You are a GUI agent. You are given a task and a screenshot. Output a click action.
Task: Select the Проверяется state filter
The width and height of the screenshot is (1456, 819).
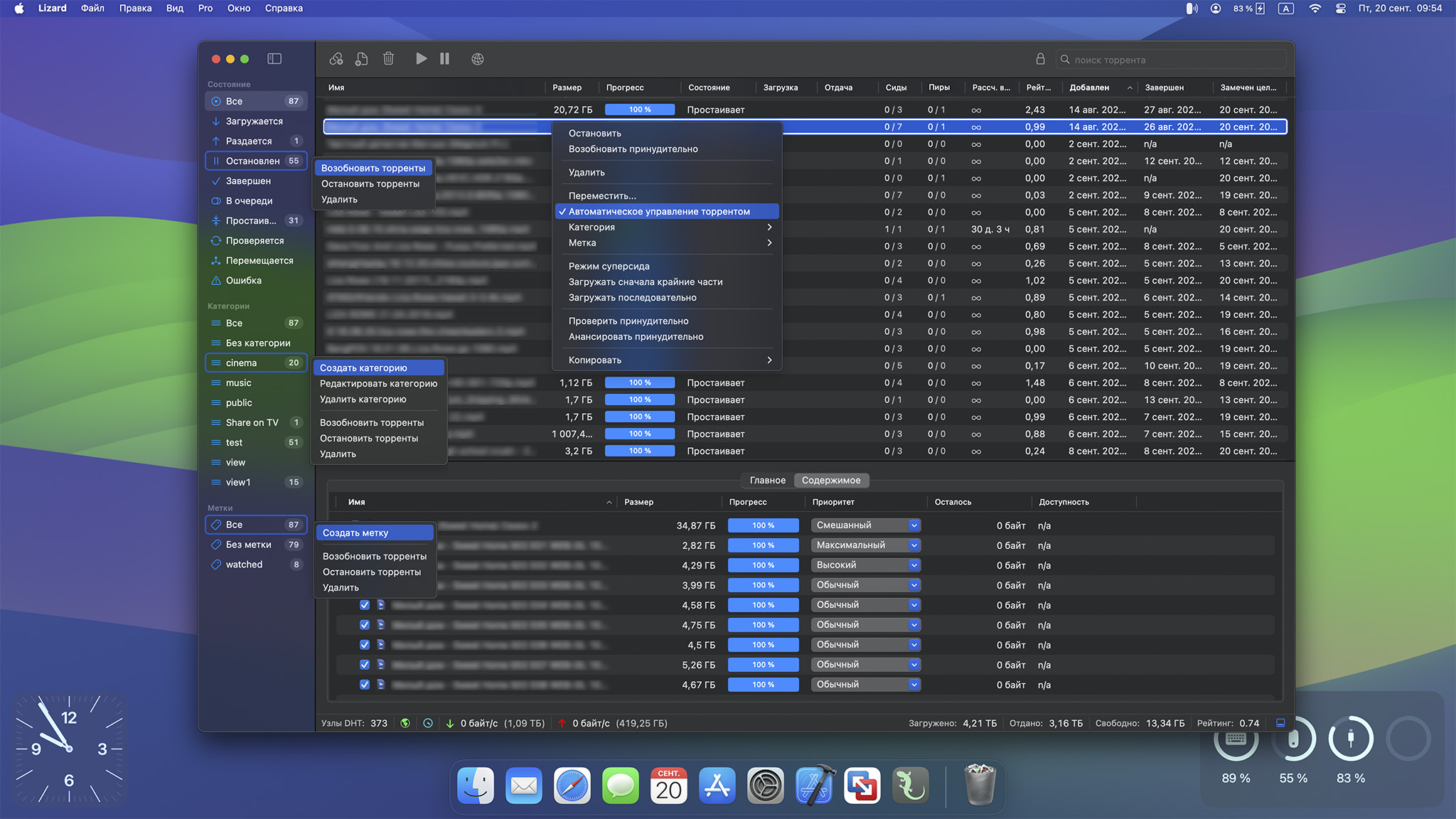pyautogui.click(x=256, y=240)
